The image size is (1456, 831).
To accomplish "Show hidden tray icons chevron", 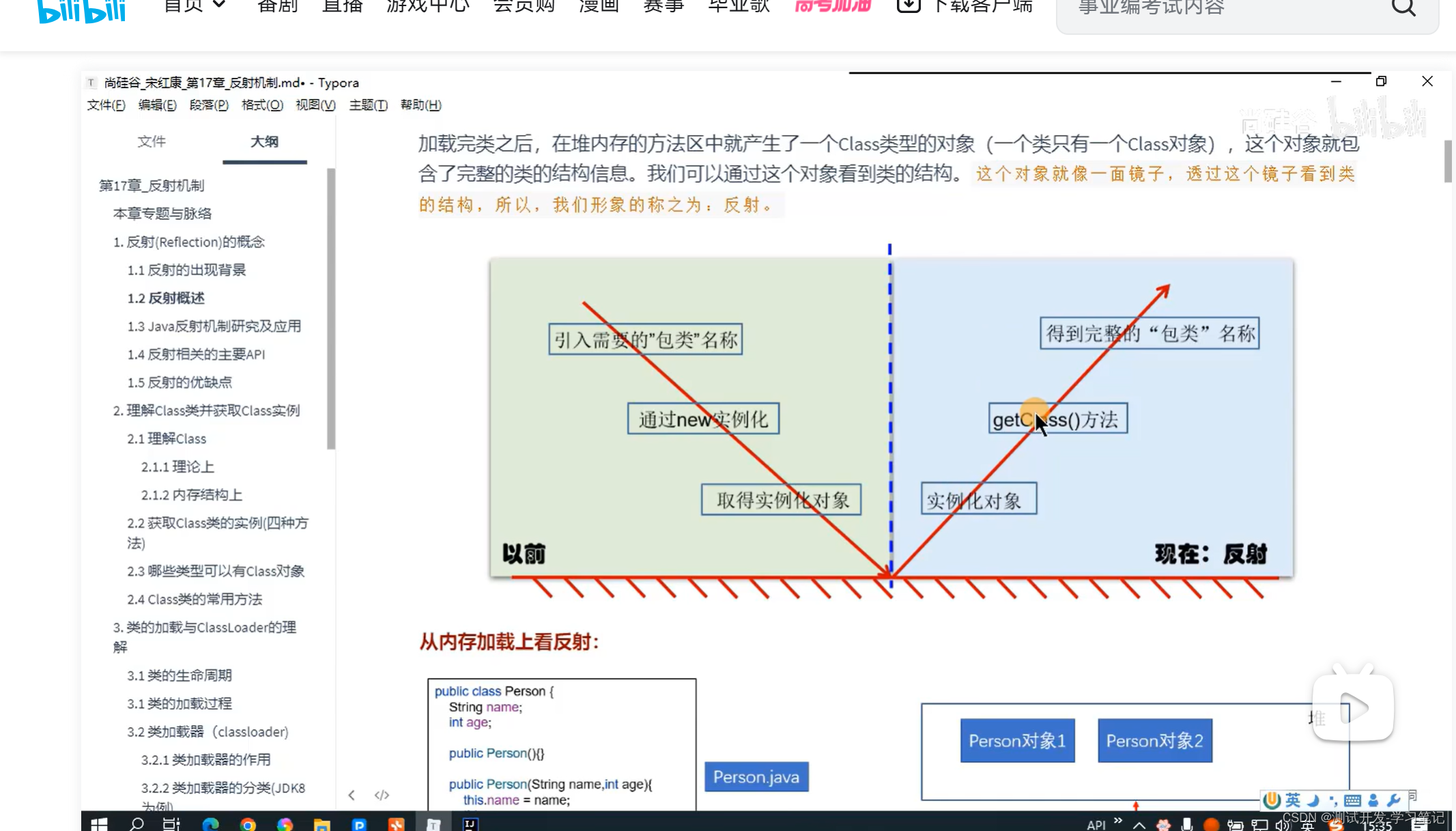I will pos(1139,825).
